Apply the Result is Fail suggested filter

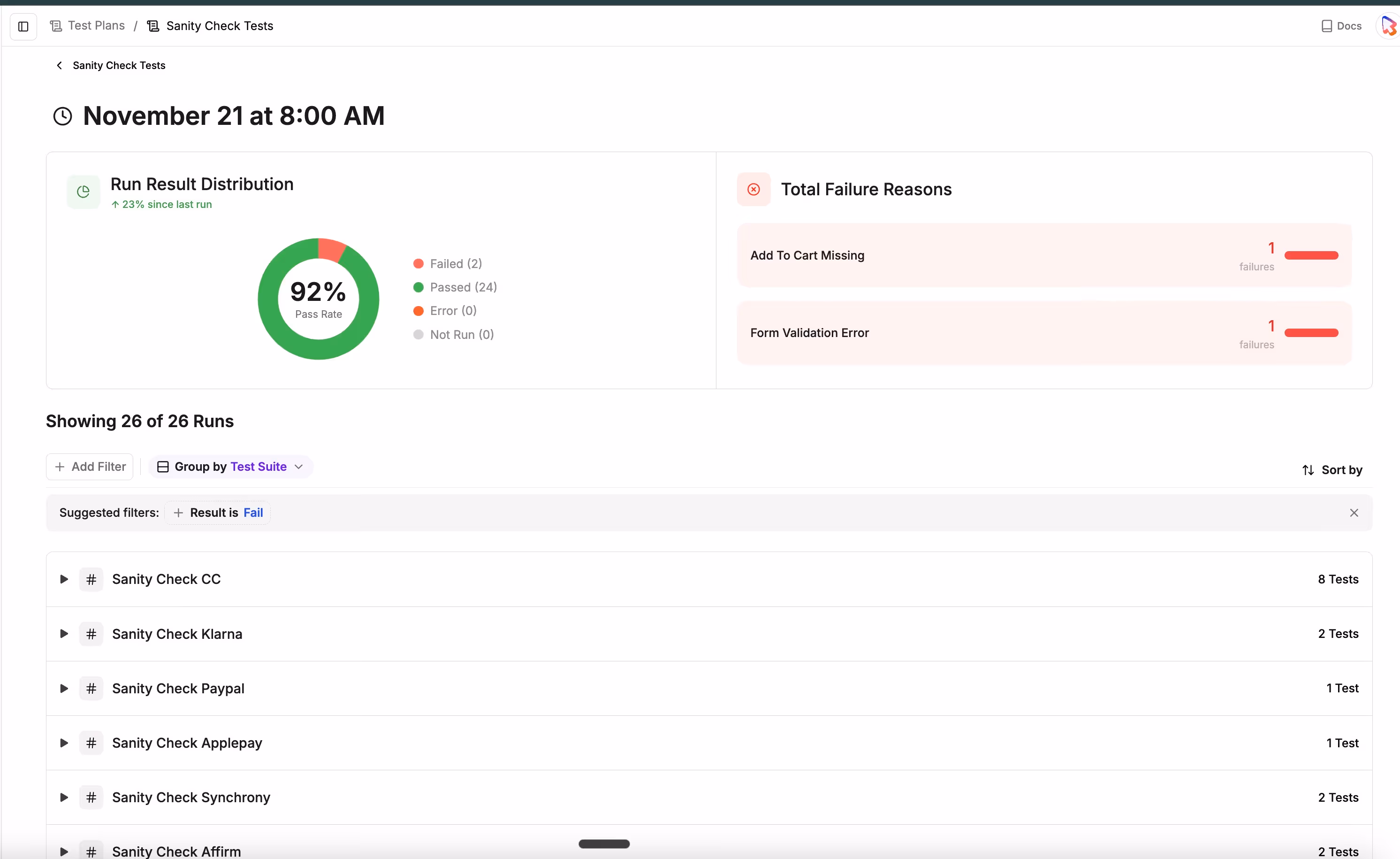coord(218,513)
